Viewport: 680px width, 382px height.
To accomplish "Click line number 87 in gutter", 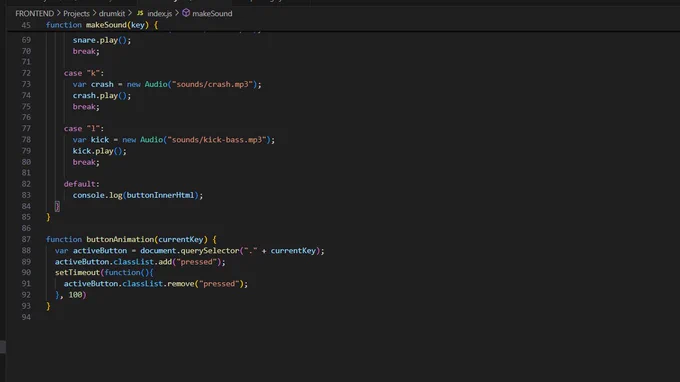I will point(26,239).
